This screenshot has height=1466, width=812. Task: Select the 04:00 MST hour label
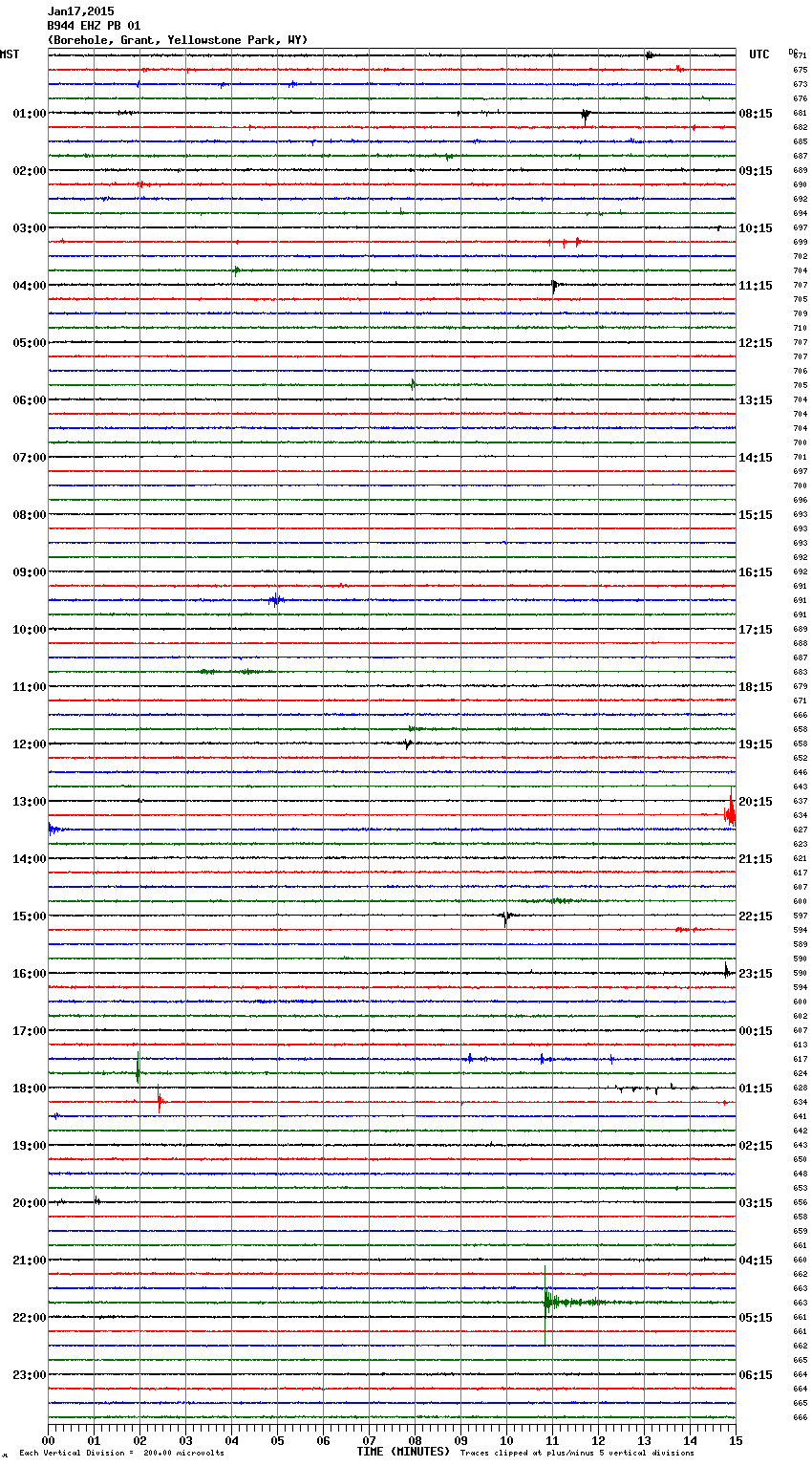click(30, 285)
